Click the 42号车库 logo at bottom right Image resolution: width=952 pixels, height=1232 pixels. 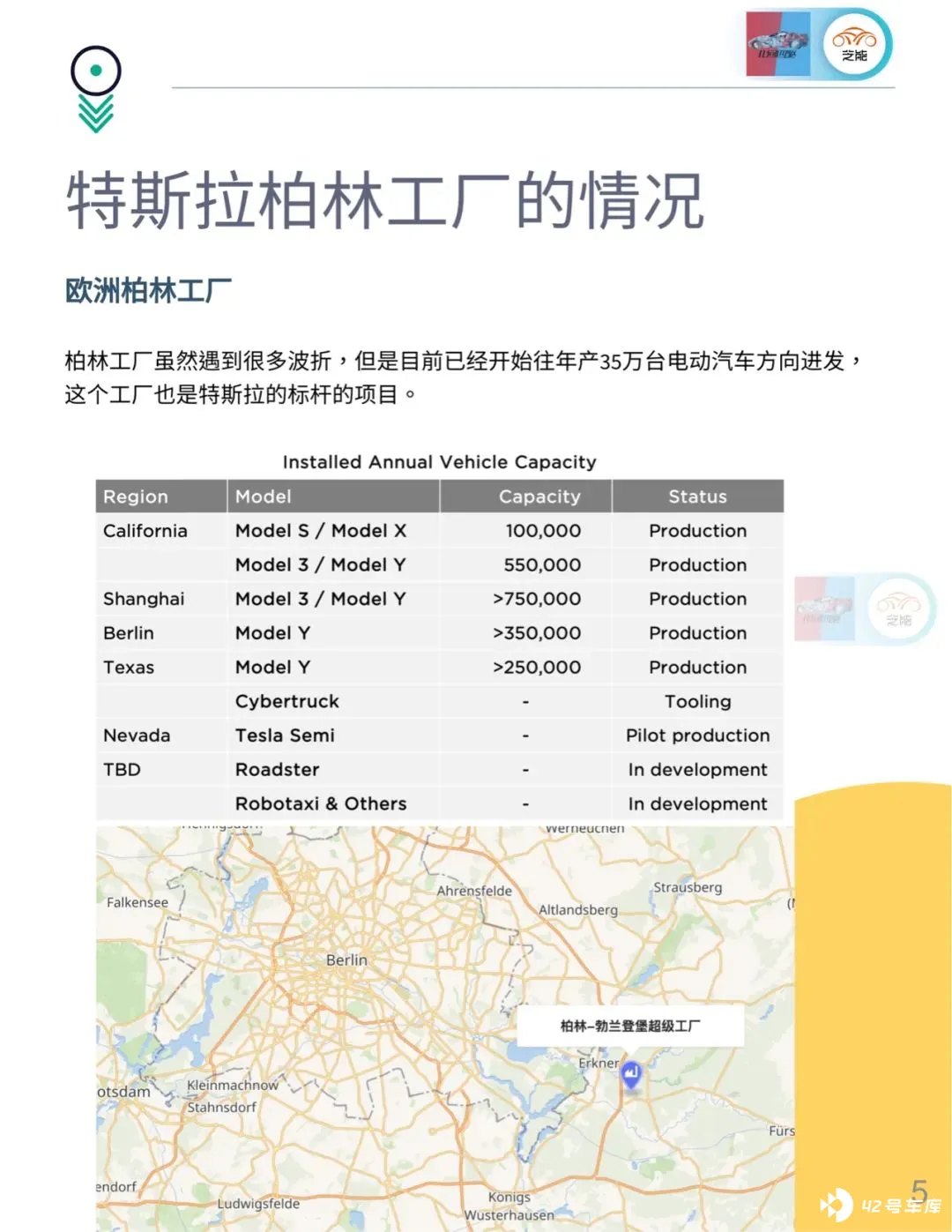[x=881, y=1205]
